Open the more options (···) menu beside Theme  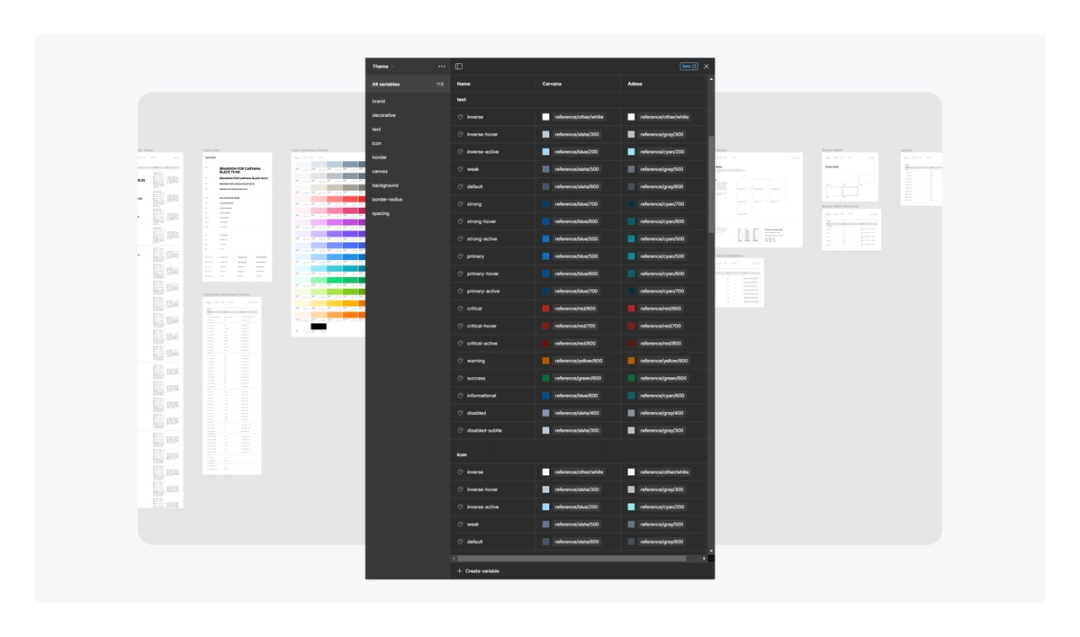[442, 65]
